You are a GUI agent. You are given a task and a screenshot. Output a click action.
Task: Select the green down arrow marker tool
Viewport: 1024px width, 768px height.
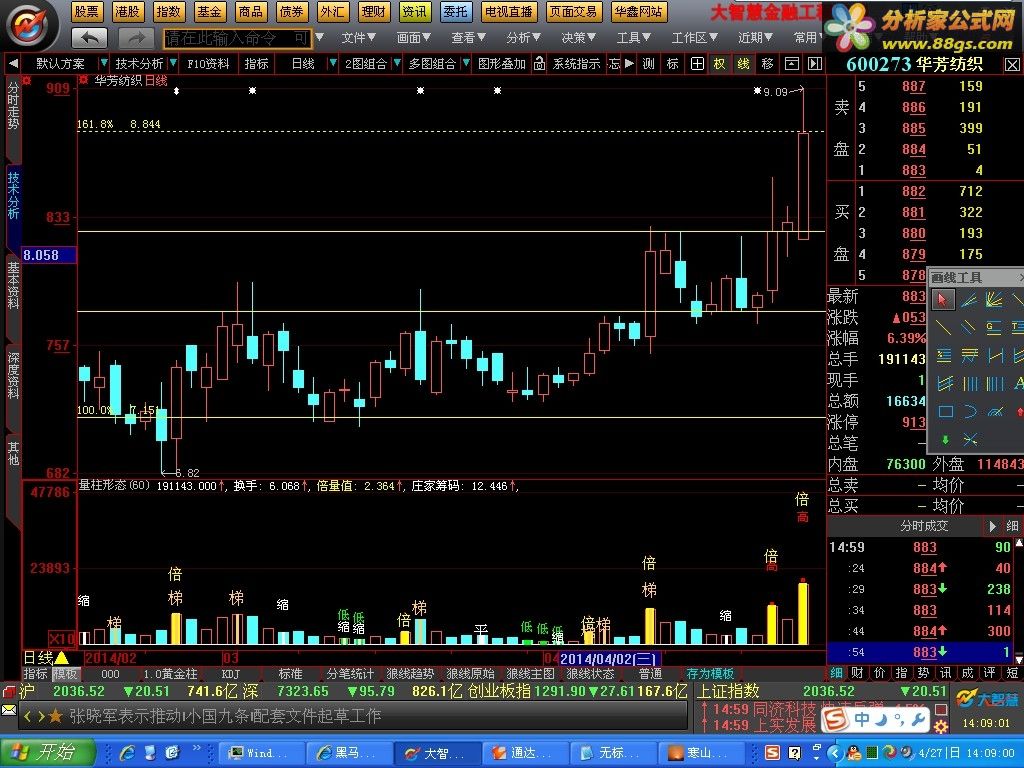coord(945,440)
